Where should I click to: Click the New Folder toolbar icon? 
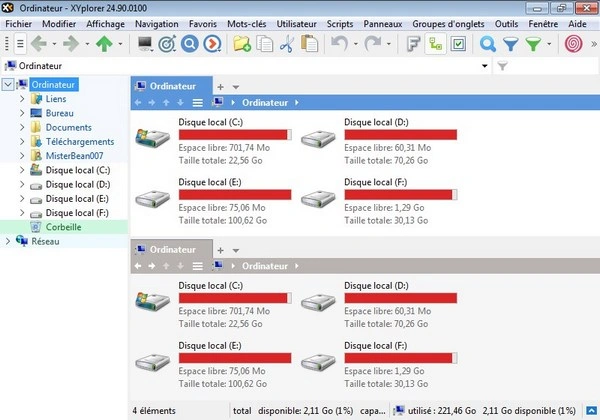(241, 43)
